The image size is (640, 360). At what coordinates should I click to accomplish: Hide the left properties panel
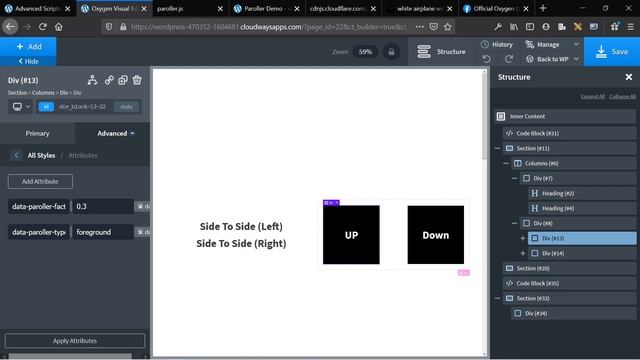(28, 61)
